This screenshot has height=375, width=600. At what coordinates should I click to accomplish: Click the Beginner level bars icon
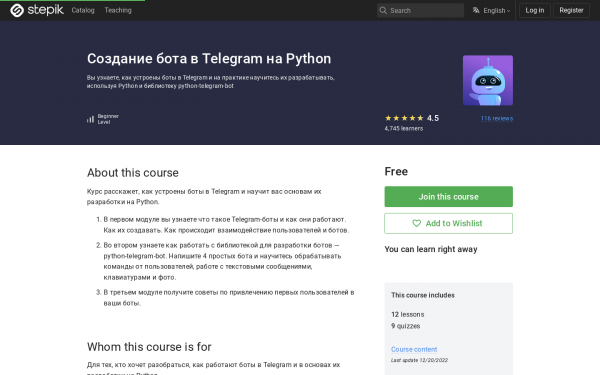pyautogui.click(x=90, y=119)
